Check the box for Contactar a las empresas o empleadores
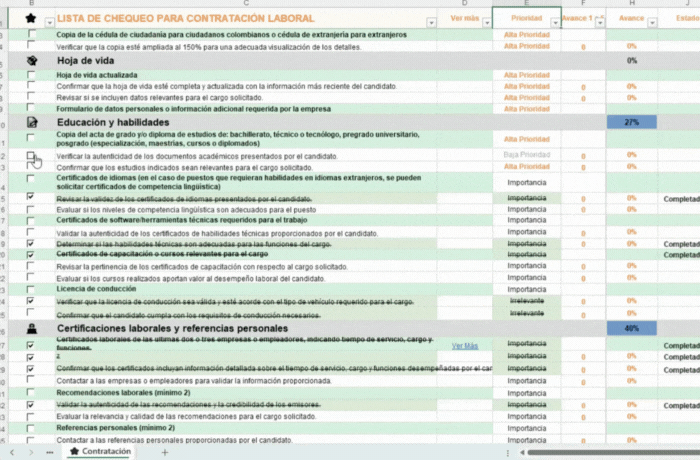 click(30, 379)
